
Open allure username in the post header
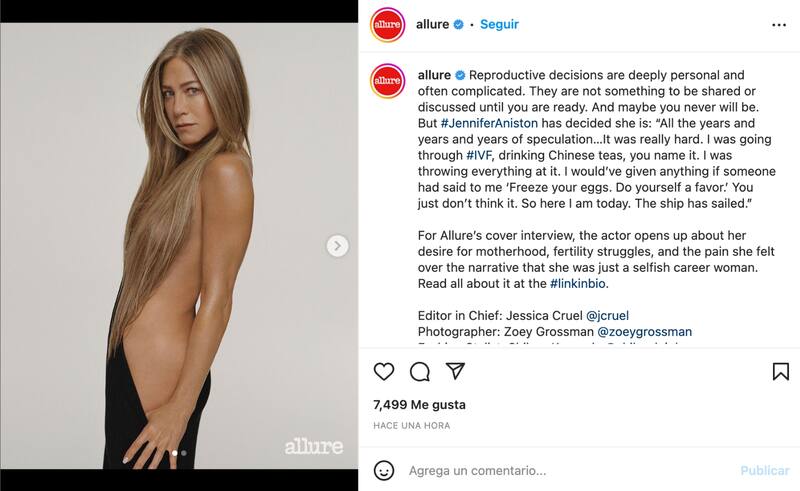[432, 24]
